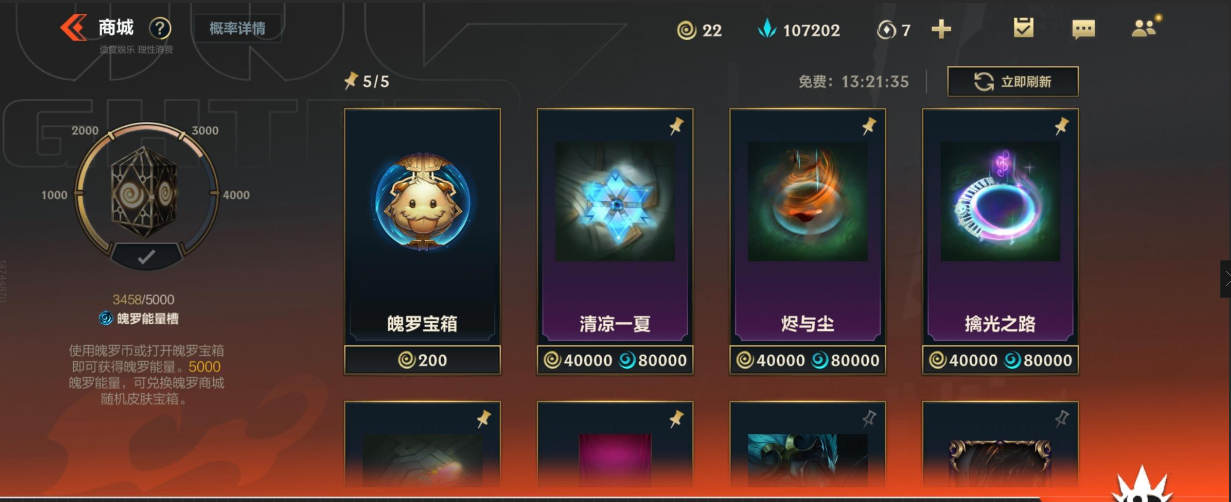This screenshot has height=502, width=1231.
Task: Click the 立即刷新 refresh button
Action: [1013, 82]
